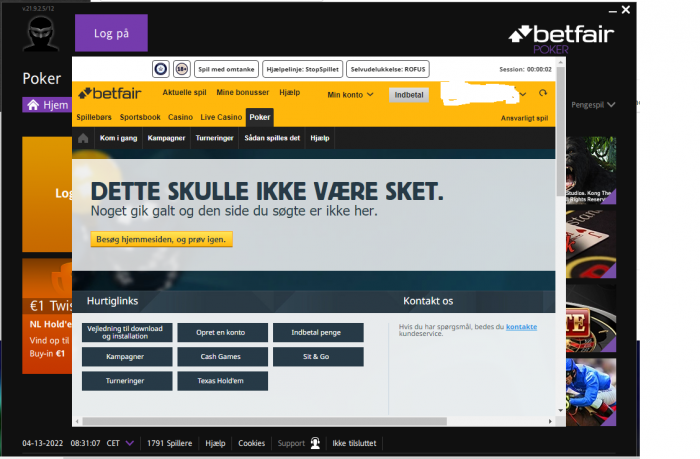Expand the Pengespil dropdown

click(593, 105)
